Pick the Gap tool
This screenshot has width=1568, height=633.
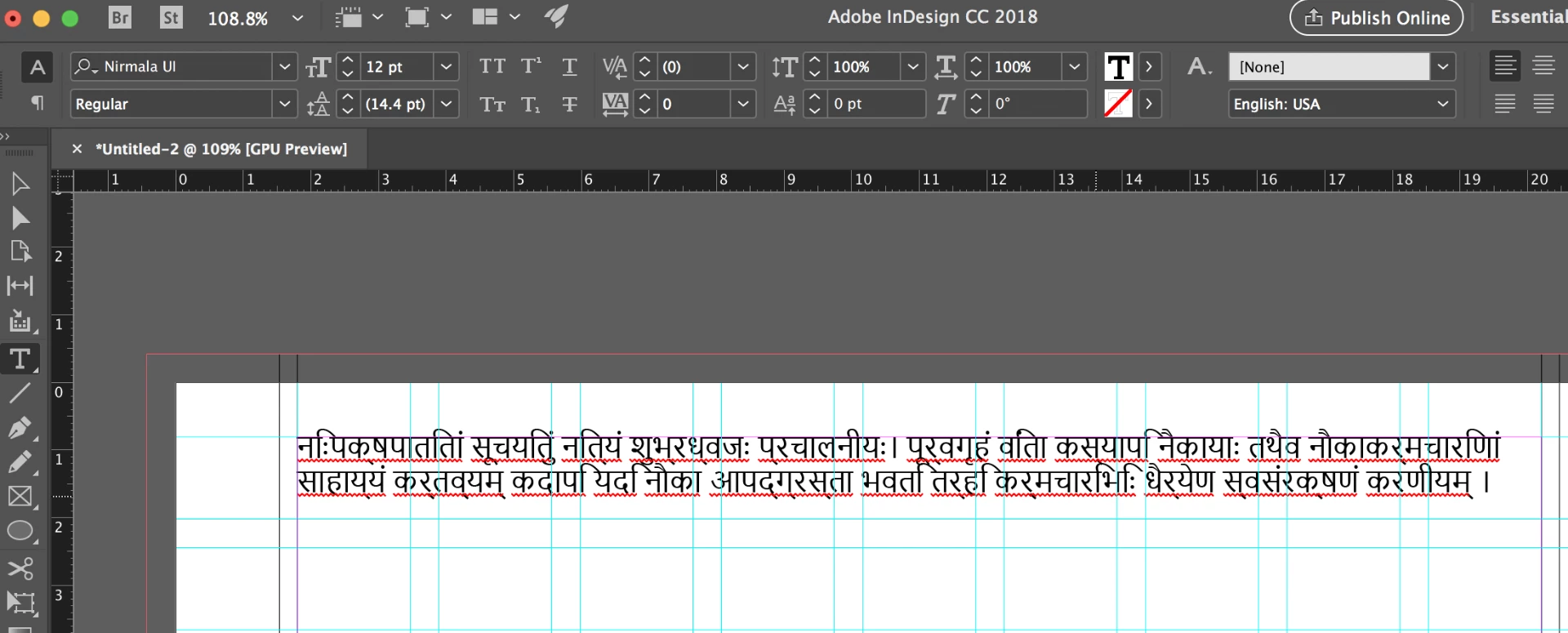pos(20,286)
